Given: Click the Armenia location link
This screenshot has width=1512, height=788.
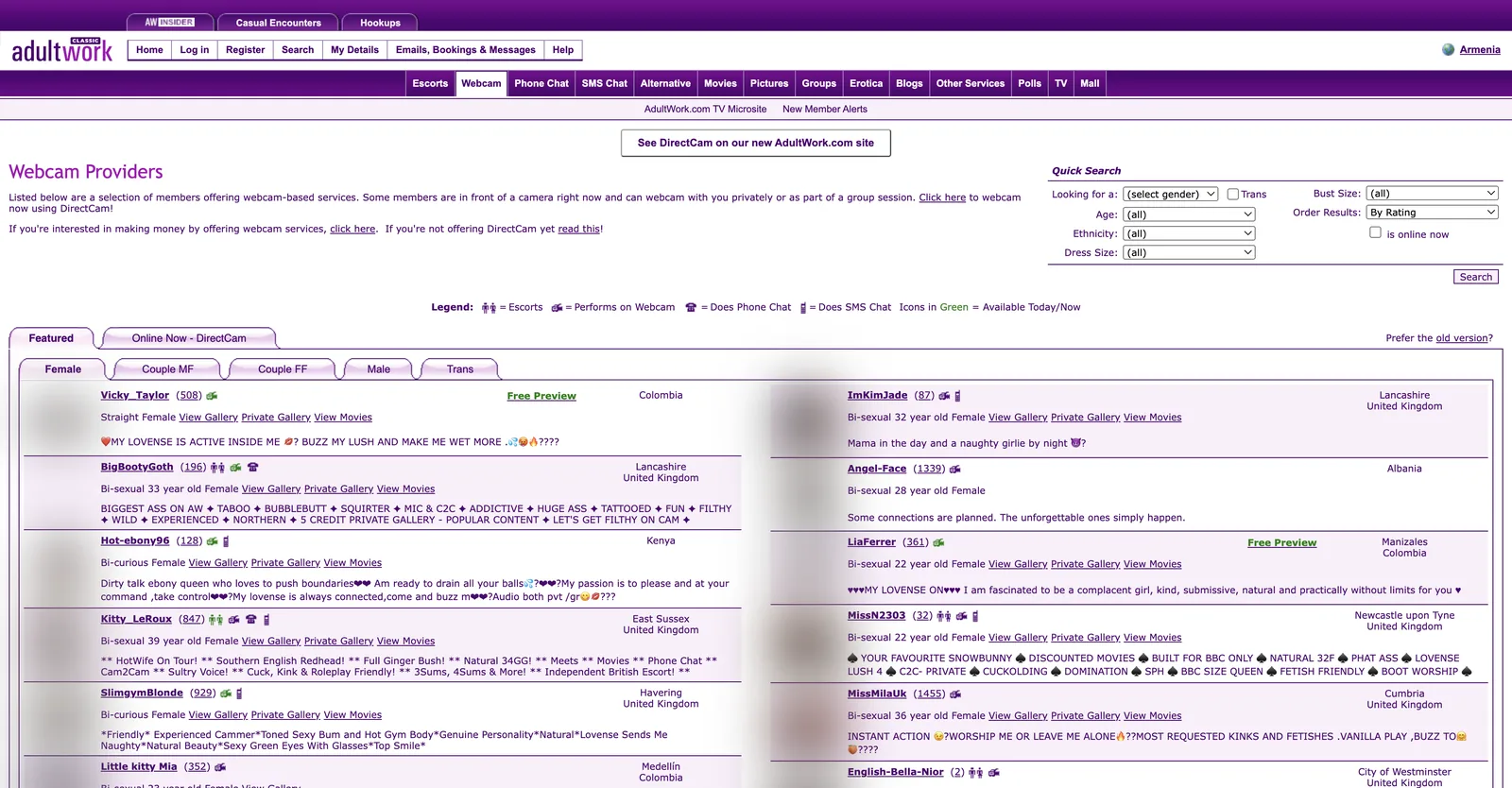Looking at the screenshot, I should click(x=1480, y=50).
